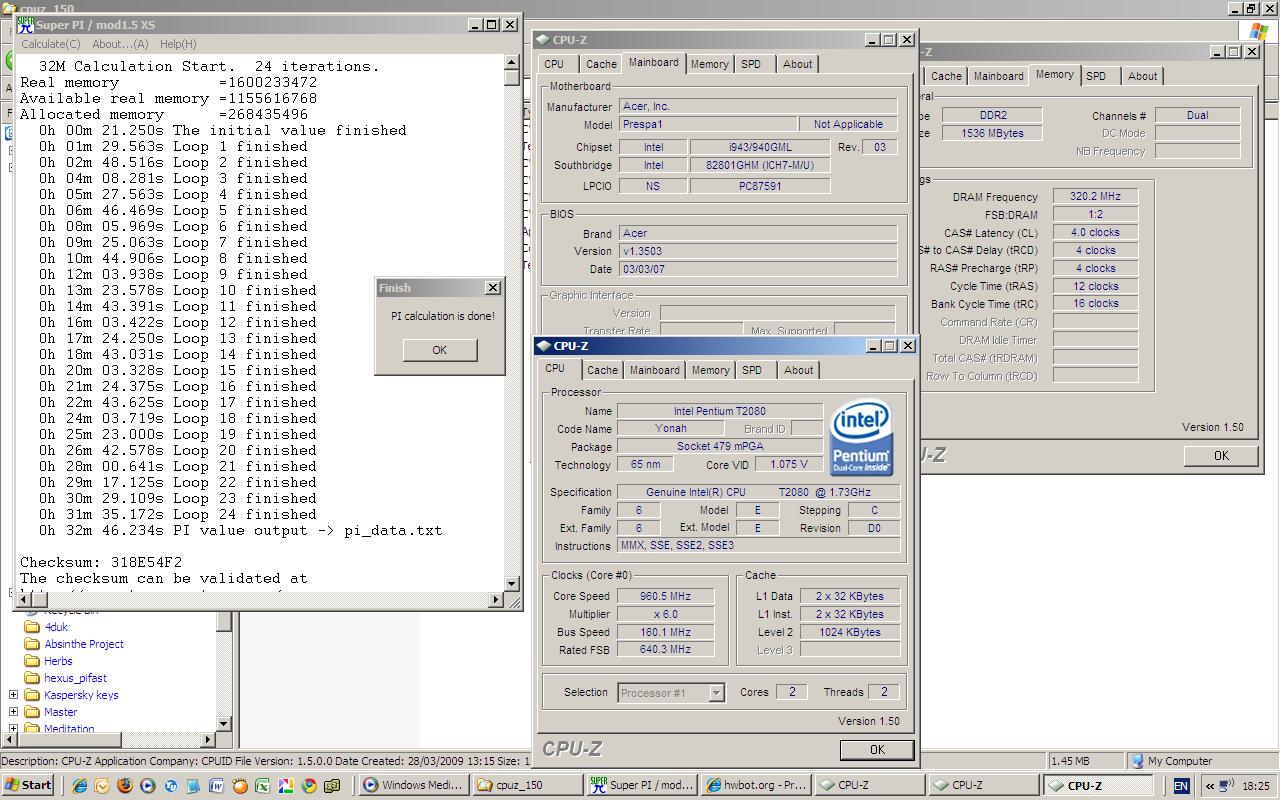Click the Start button
This screenshot has width=1280, height=800.
(x=27, y=785)
